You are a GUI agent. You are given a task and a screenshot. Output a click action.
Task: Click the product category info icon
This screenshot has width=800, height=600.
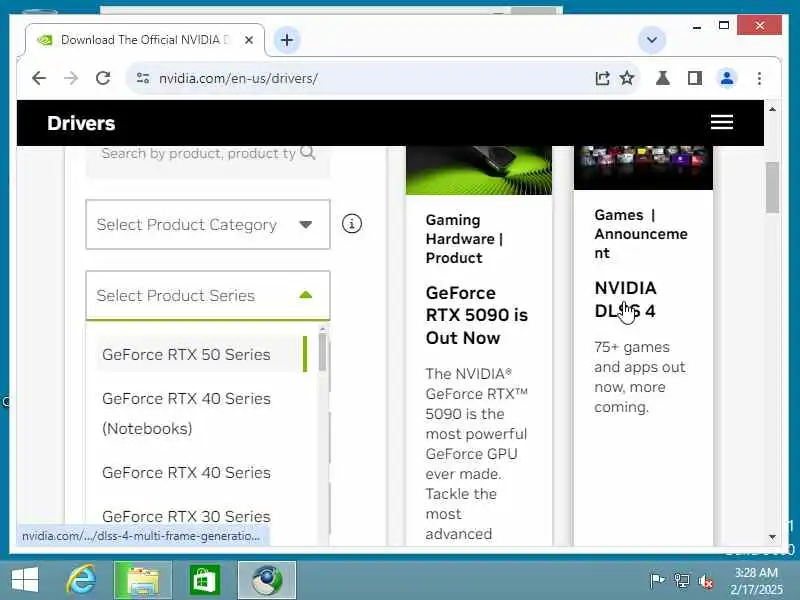point(352,223)
